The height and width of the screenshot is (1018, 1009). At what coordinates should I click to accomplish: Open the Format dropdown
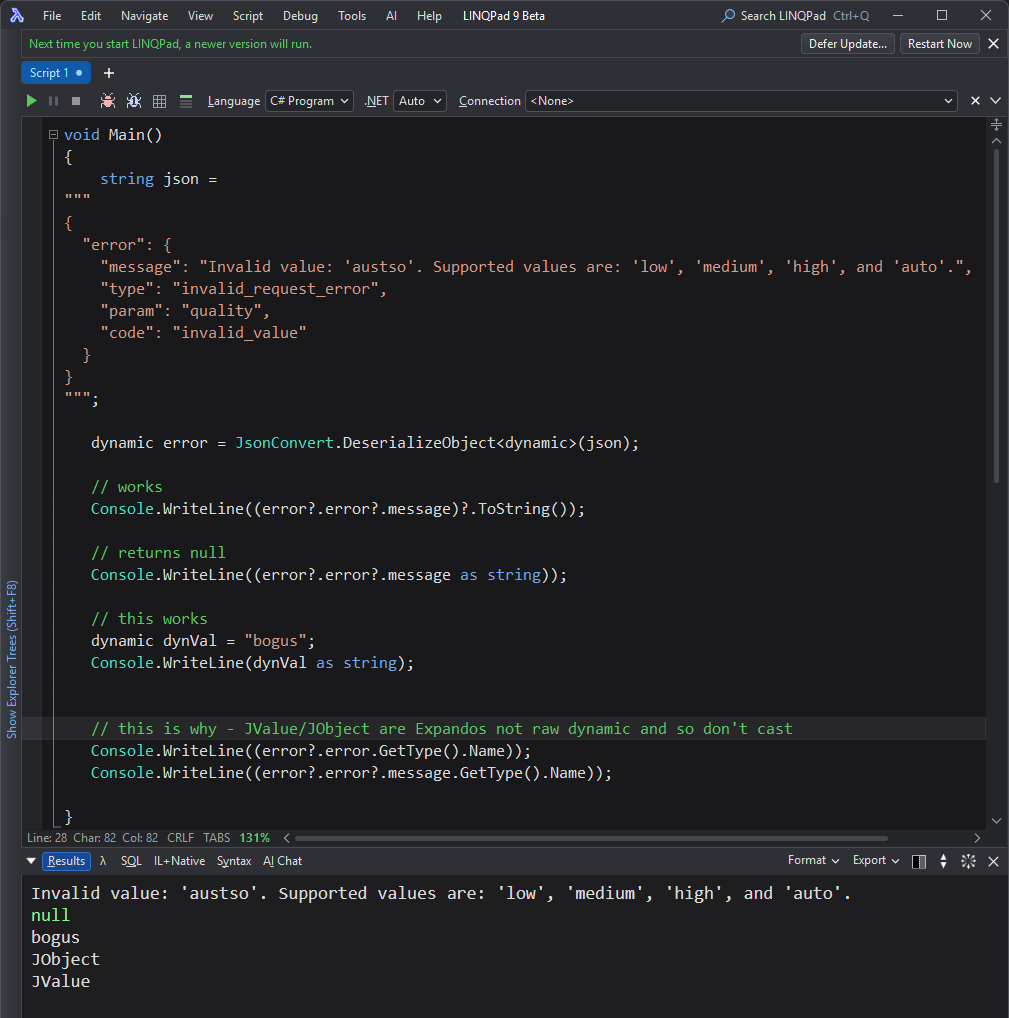point(814,860)
